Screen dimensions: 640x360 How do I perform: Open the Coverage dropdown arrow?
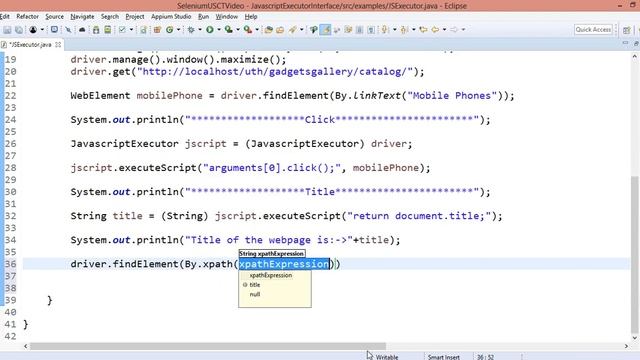point(238,30)
